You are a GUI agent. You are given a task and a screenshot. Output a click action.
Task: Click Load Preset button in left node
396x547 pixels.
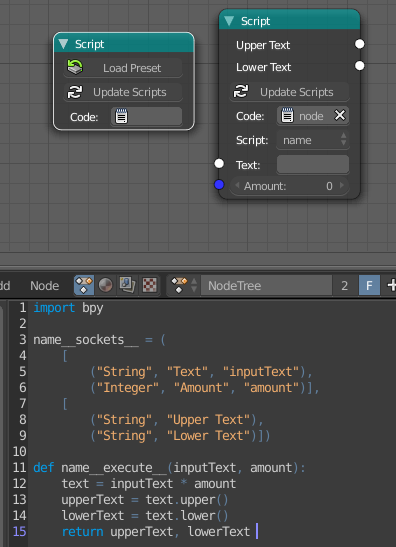123,68
